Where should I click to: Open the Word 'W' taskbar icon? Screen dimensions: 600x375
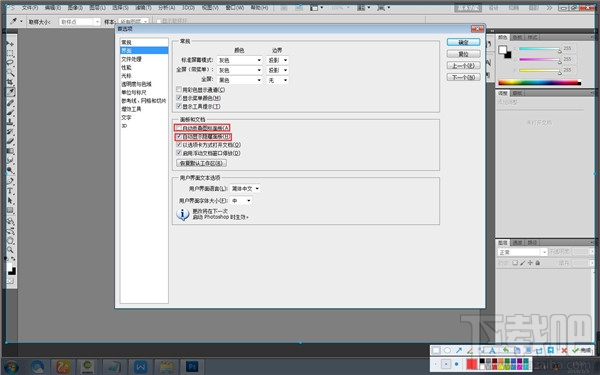(140, 367)
